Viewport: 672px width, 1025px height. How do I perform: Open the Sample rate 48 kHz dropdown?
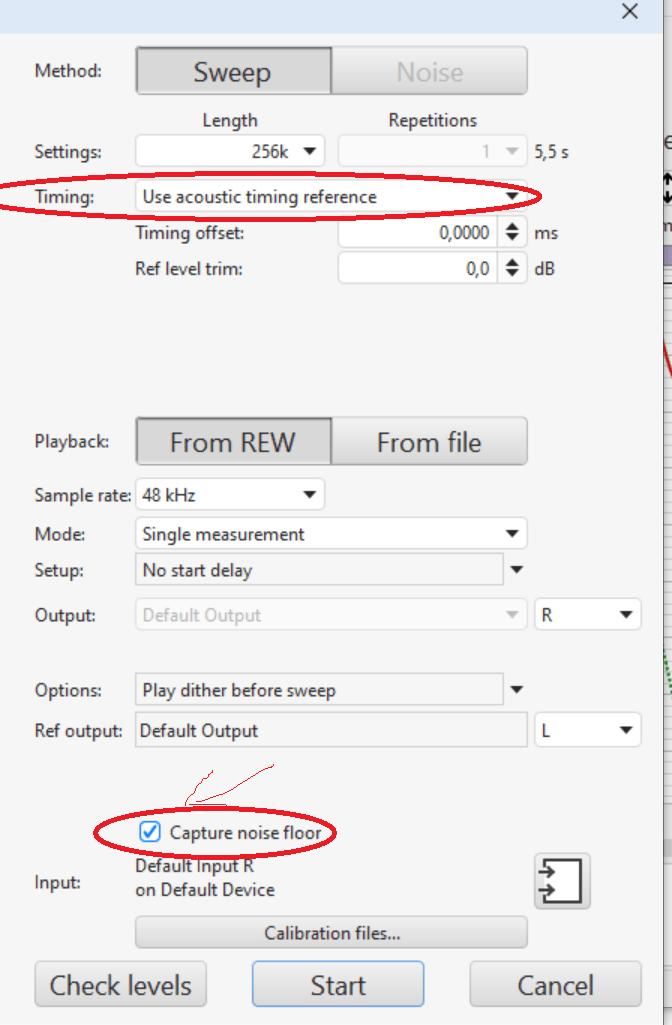point(230,495)
